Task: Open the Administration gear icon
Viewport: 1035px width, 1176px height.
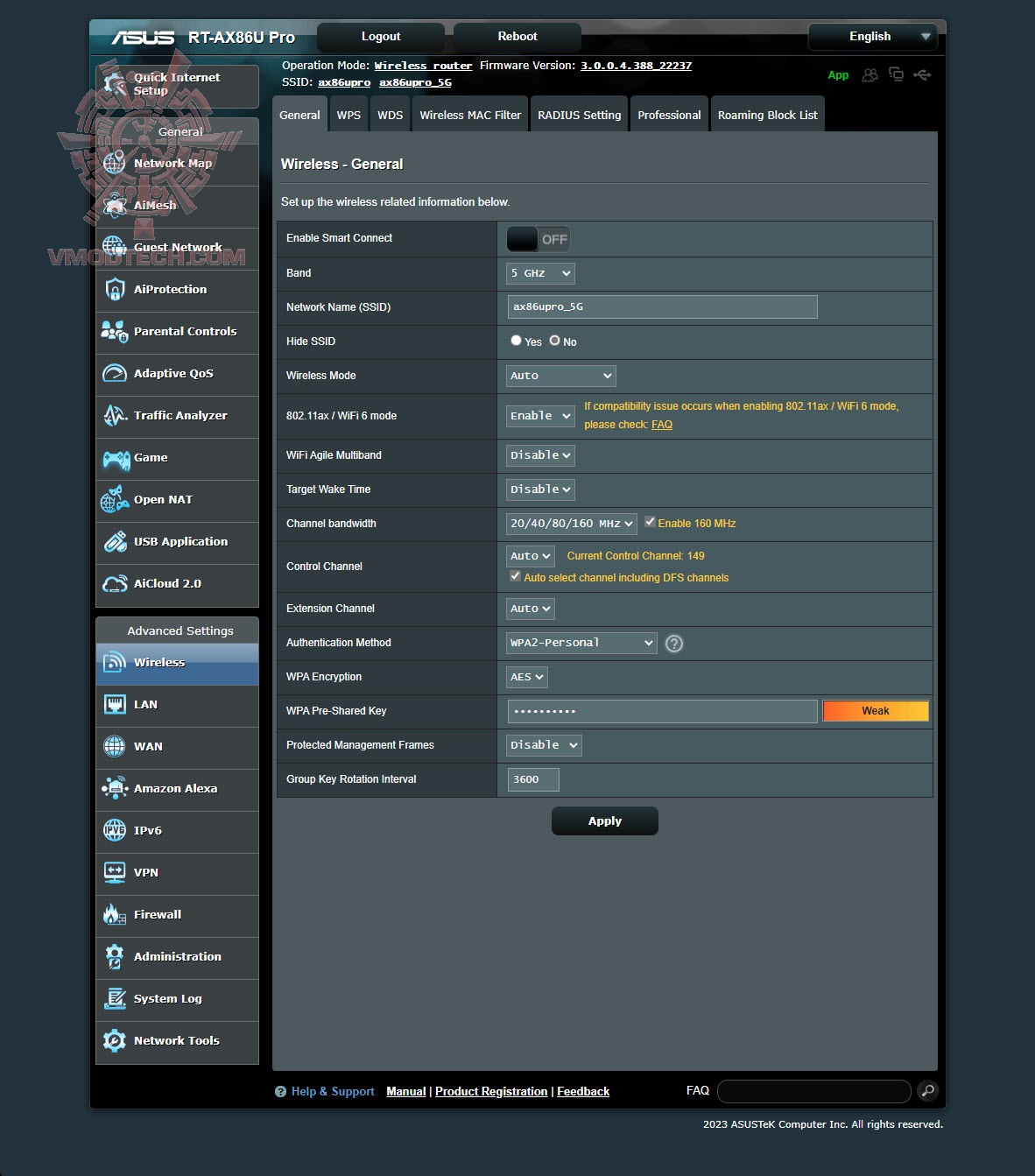Action: [115, 957]
